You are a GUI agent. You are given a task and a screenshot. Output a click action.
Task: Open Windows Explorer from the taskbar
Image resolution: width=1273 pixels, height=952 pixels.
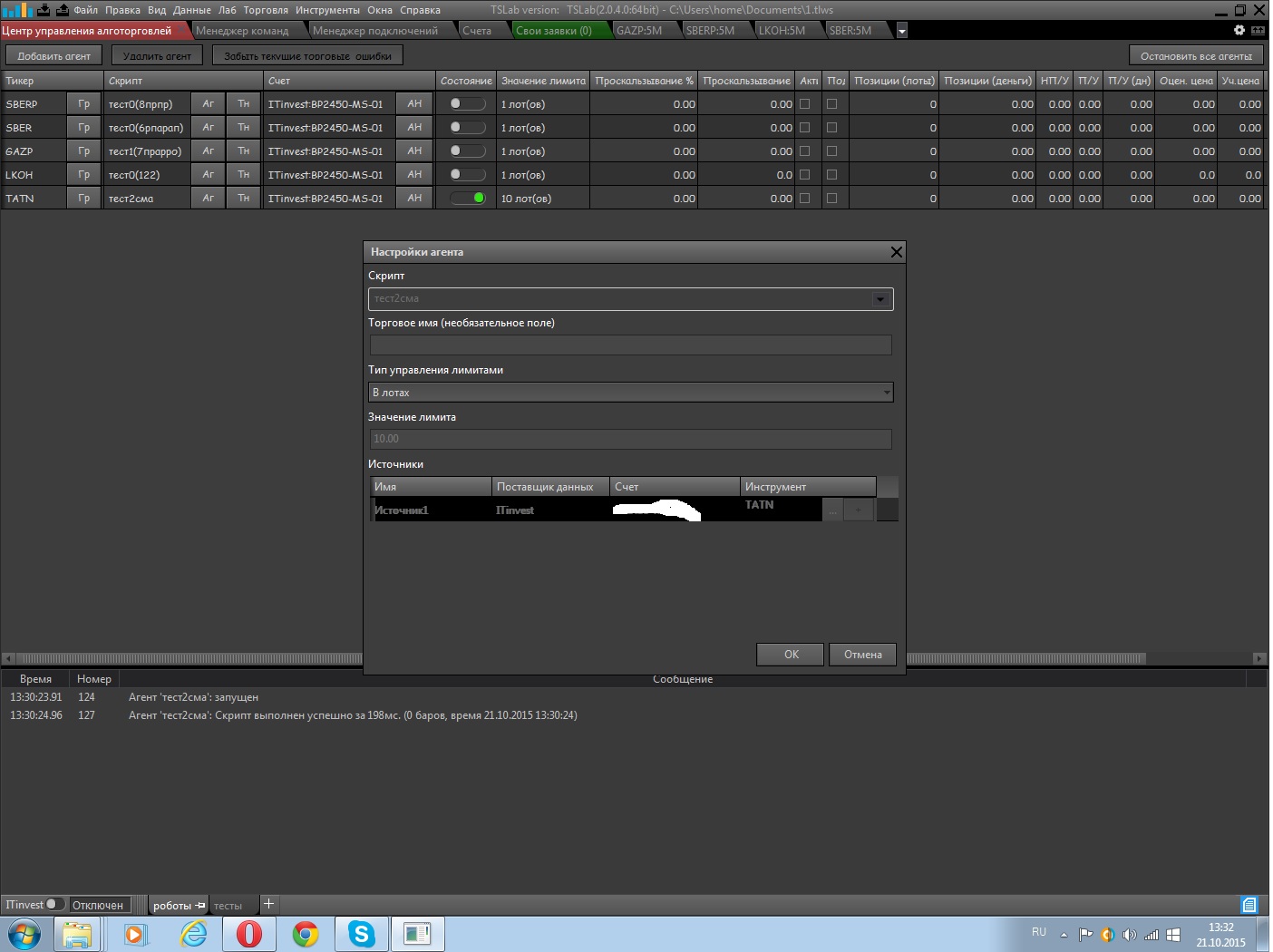(78, 934)
